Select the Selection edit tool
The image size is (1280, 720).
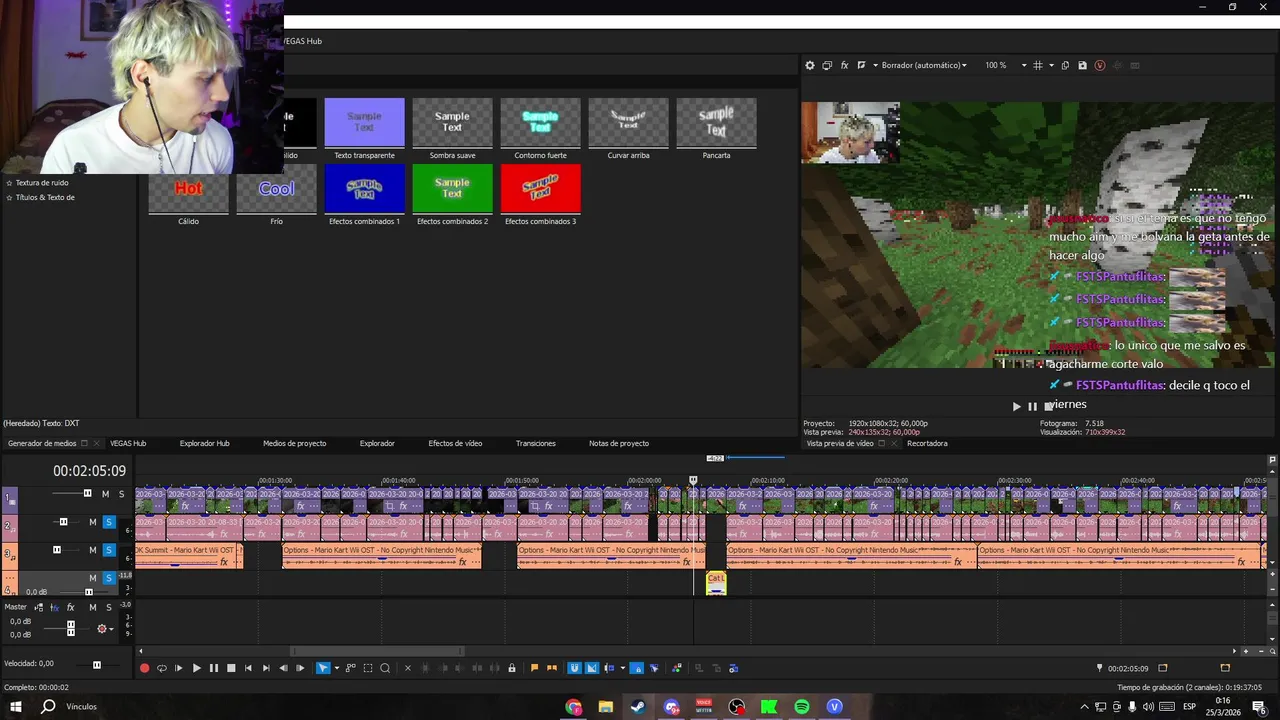tap(368, 668)
